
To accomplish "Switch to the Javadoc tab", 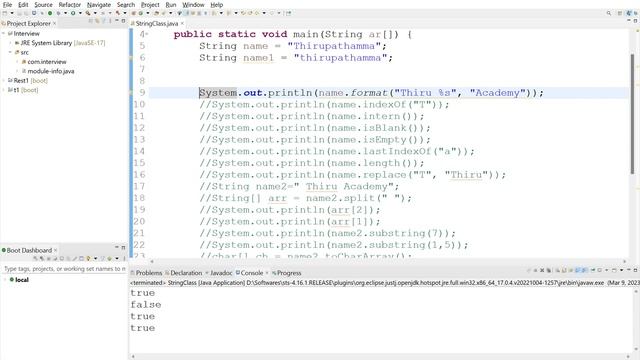I will coord(219,273).
